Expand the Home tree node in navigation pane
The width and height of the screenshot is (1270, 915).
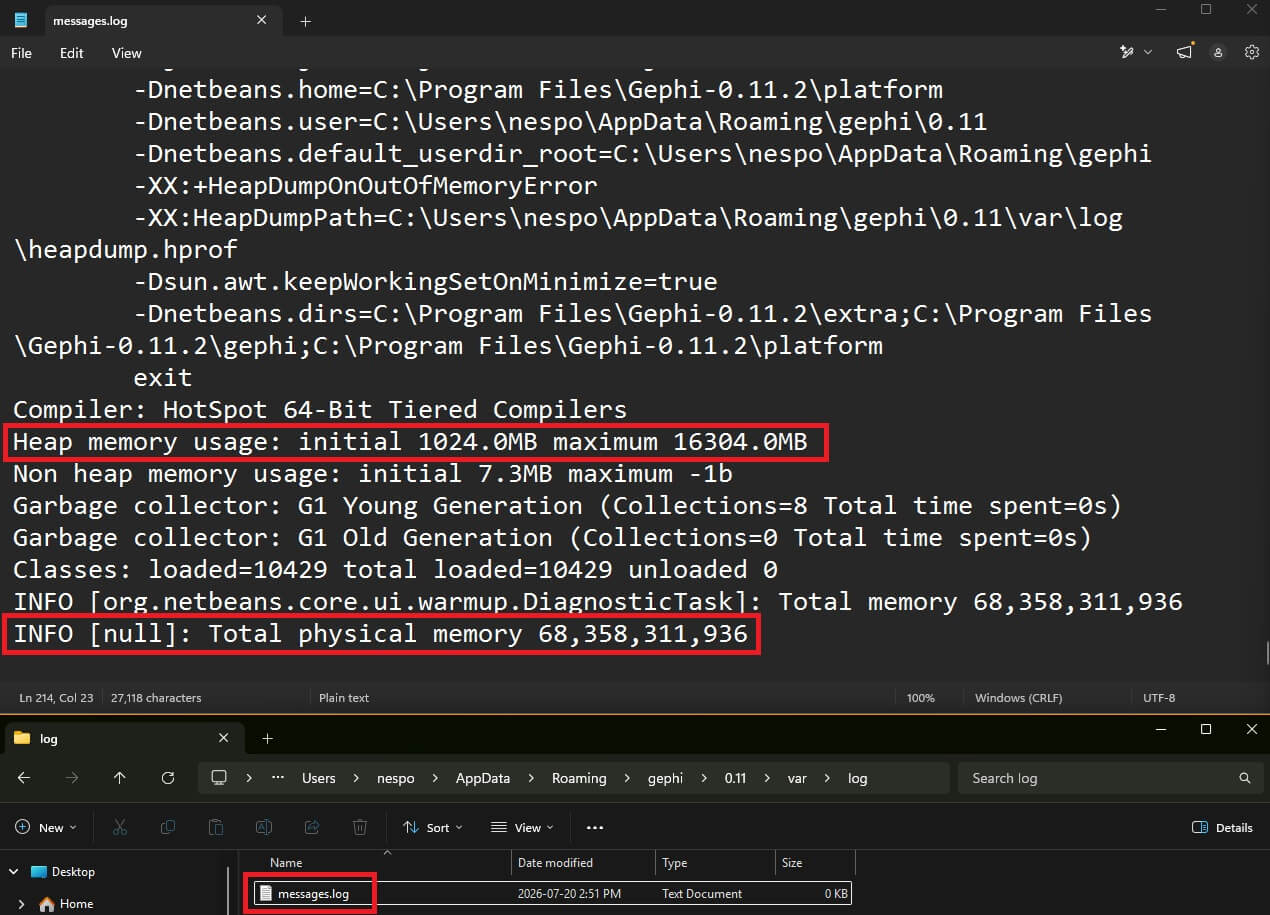click(x=22, y=903)
